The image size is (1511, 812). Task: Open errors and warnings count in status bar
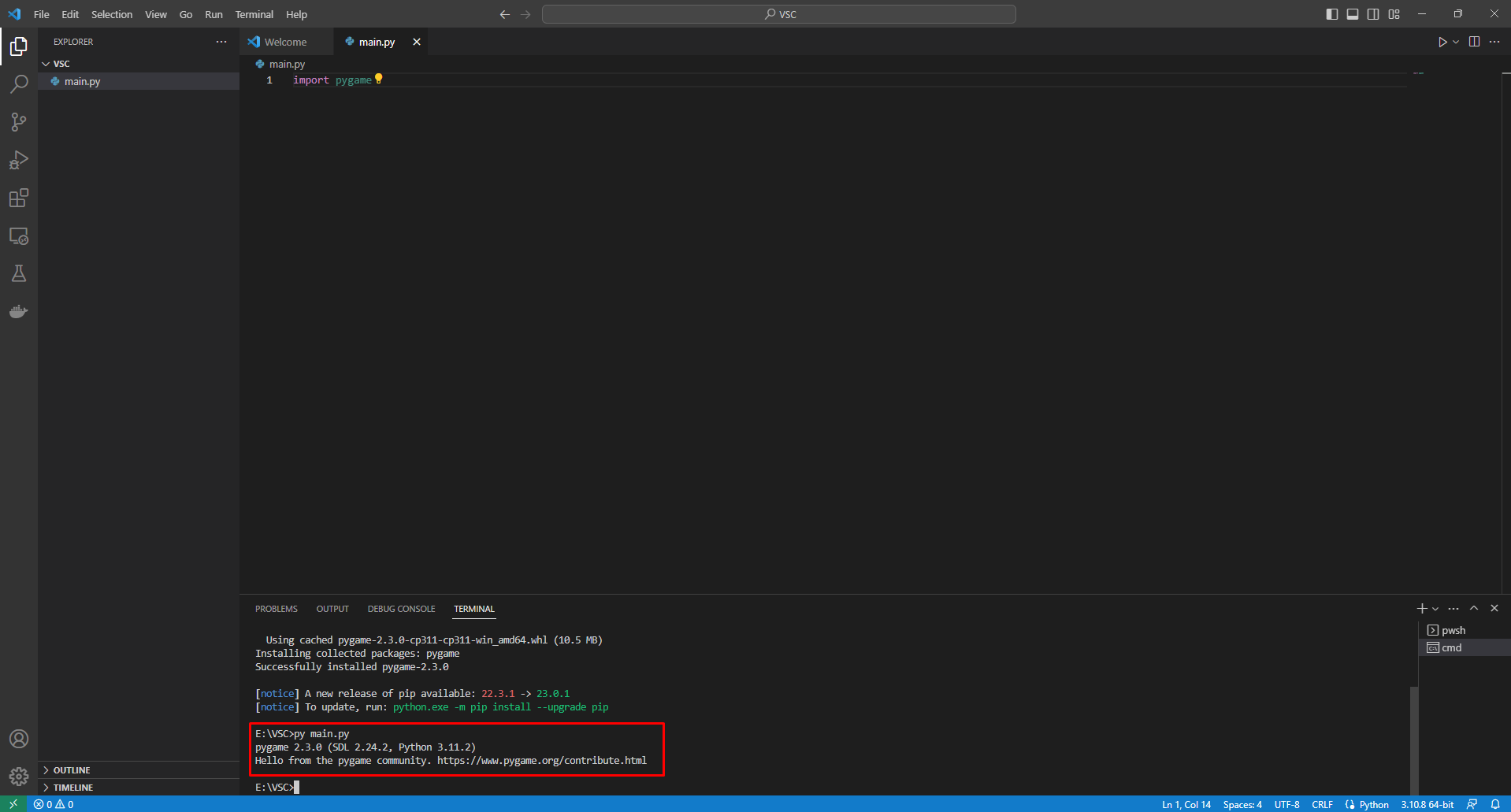pos(54,804)
